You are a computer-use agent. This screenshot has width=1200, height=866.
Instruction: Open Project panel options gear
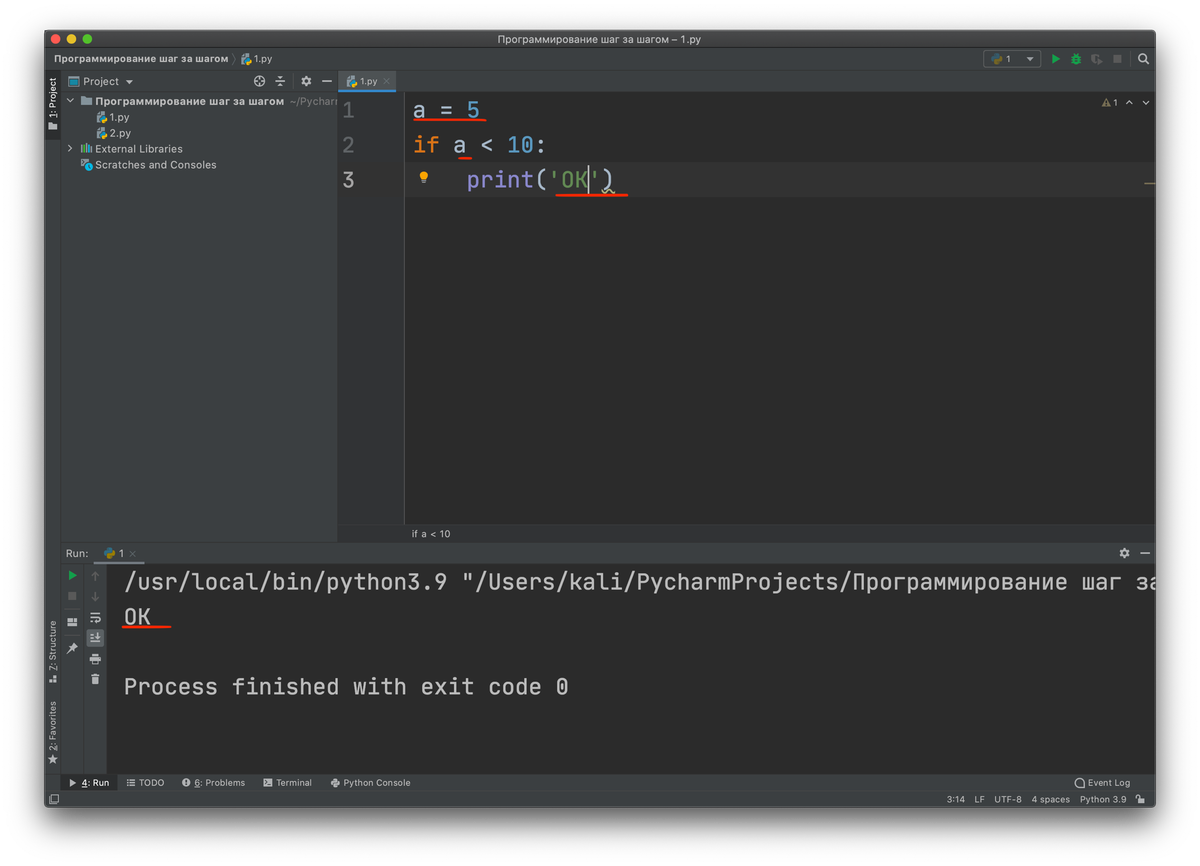[x=306, y=81]
